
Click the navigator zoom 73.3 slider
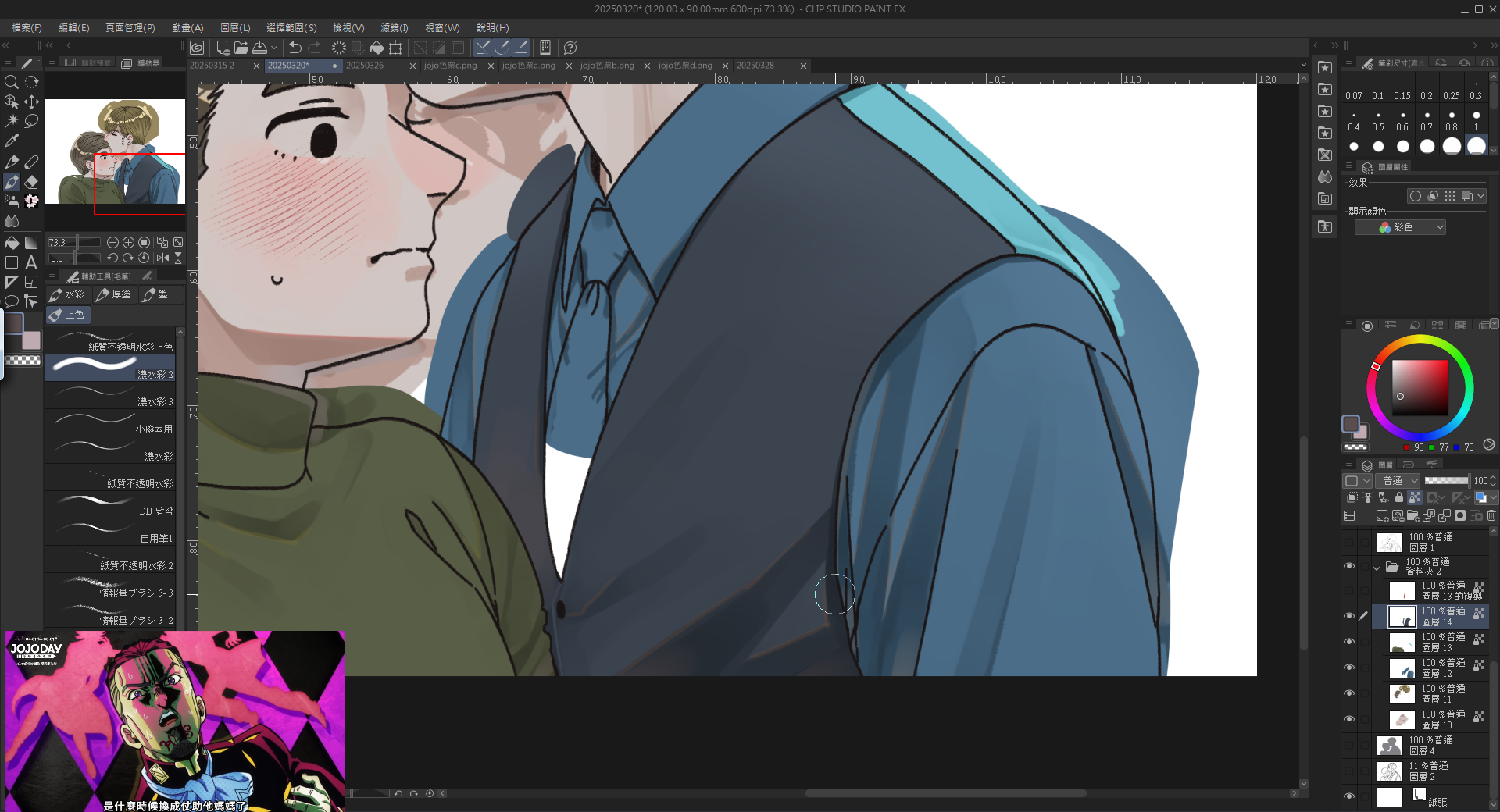pos(74,243)
